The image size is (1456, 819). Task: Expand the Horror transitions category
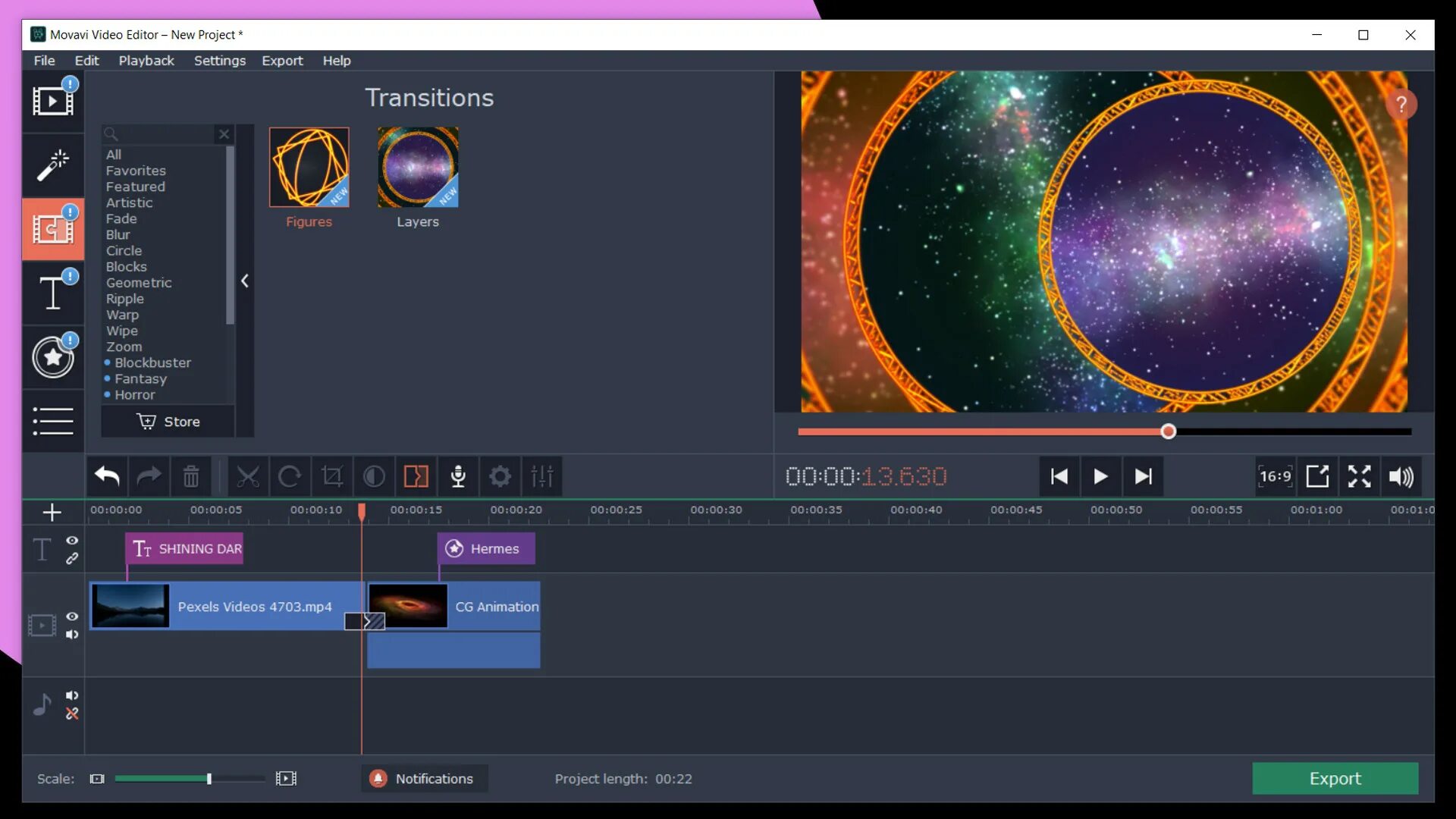coord(134,394)
